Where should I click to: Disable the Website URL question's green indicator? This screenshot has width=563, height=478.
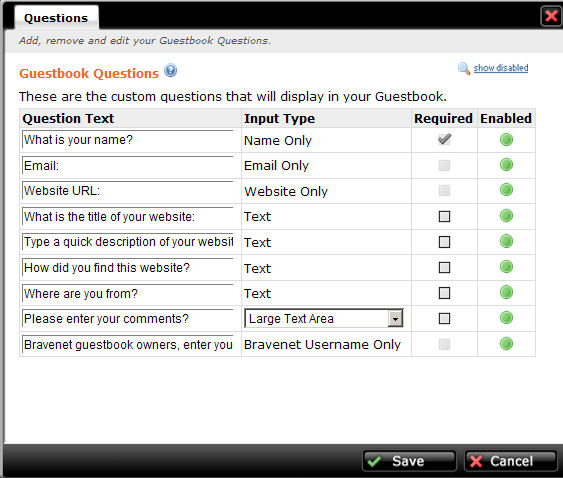pos(506,190)
